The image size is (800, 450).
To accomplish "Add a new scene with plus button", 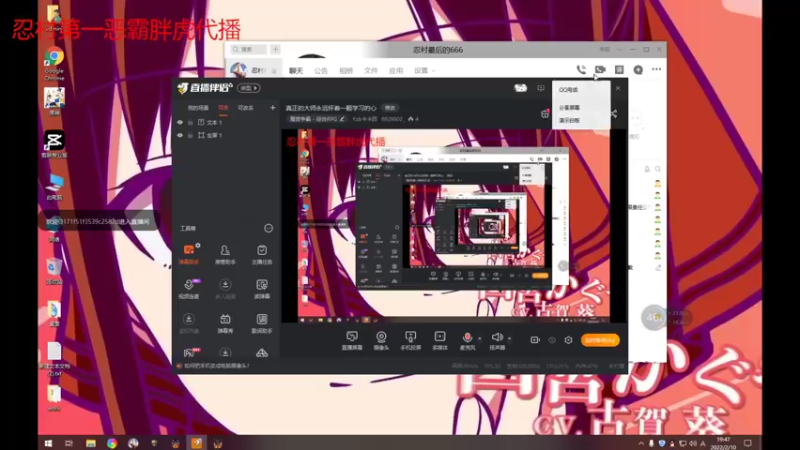I will pos(272,108).
